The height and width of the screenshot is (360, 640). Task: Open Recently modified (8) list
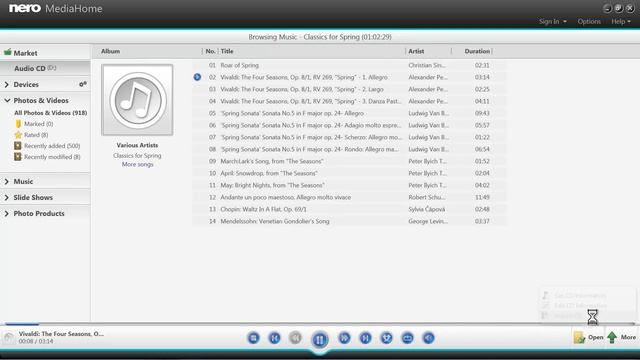(52, 157)
